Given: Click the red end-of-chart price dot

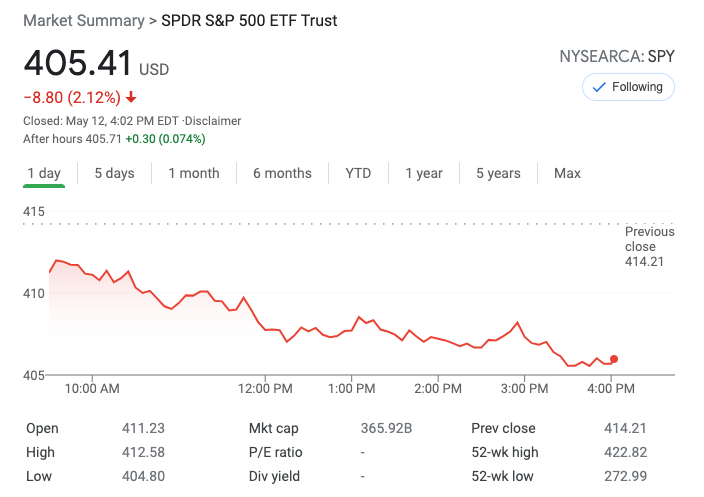Looking at the screenshot, I should tap(614, 359).
